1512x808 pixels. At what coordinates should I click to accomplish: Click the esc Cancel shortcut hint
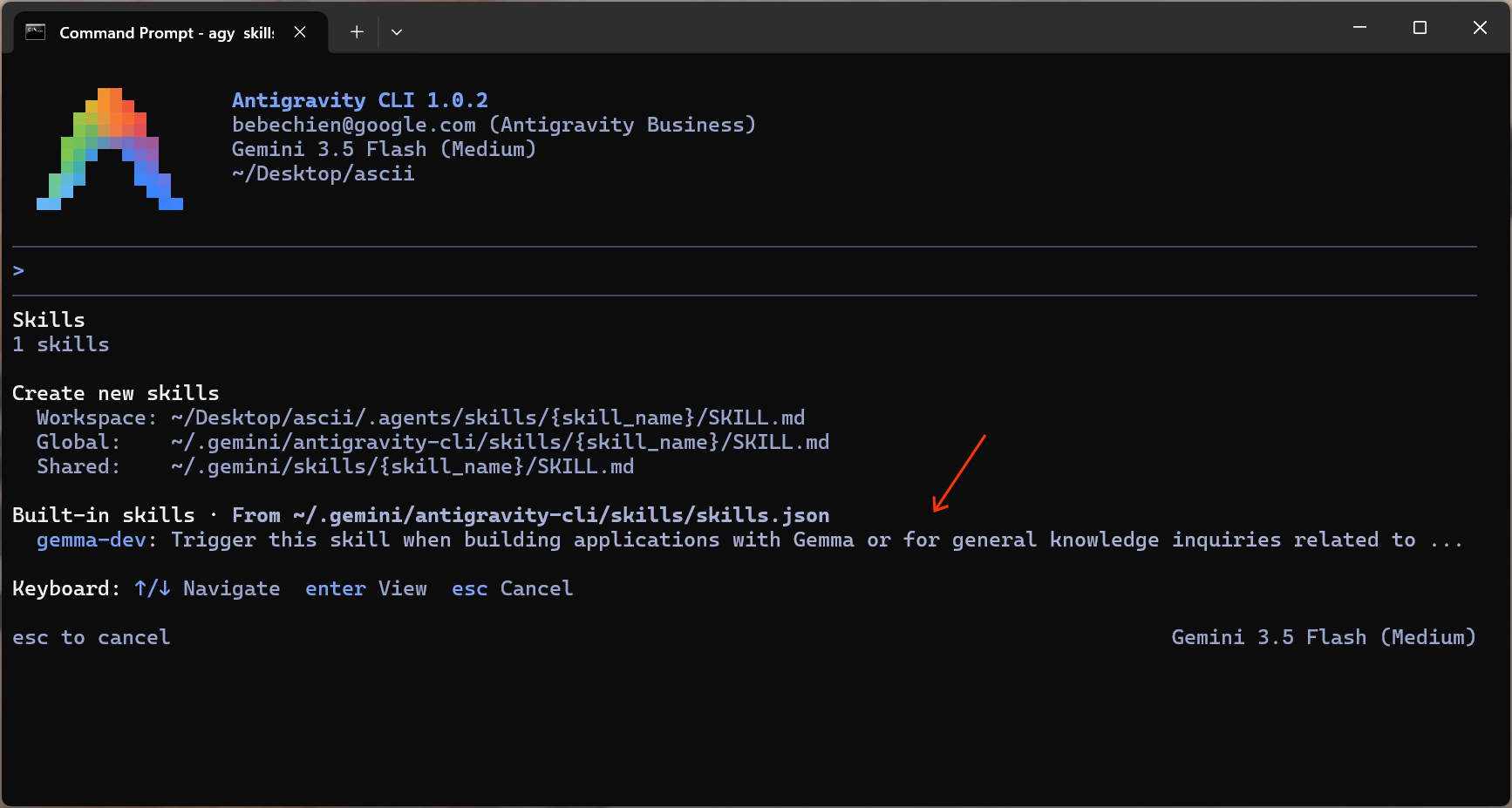point(513,589)
